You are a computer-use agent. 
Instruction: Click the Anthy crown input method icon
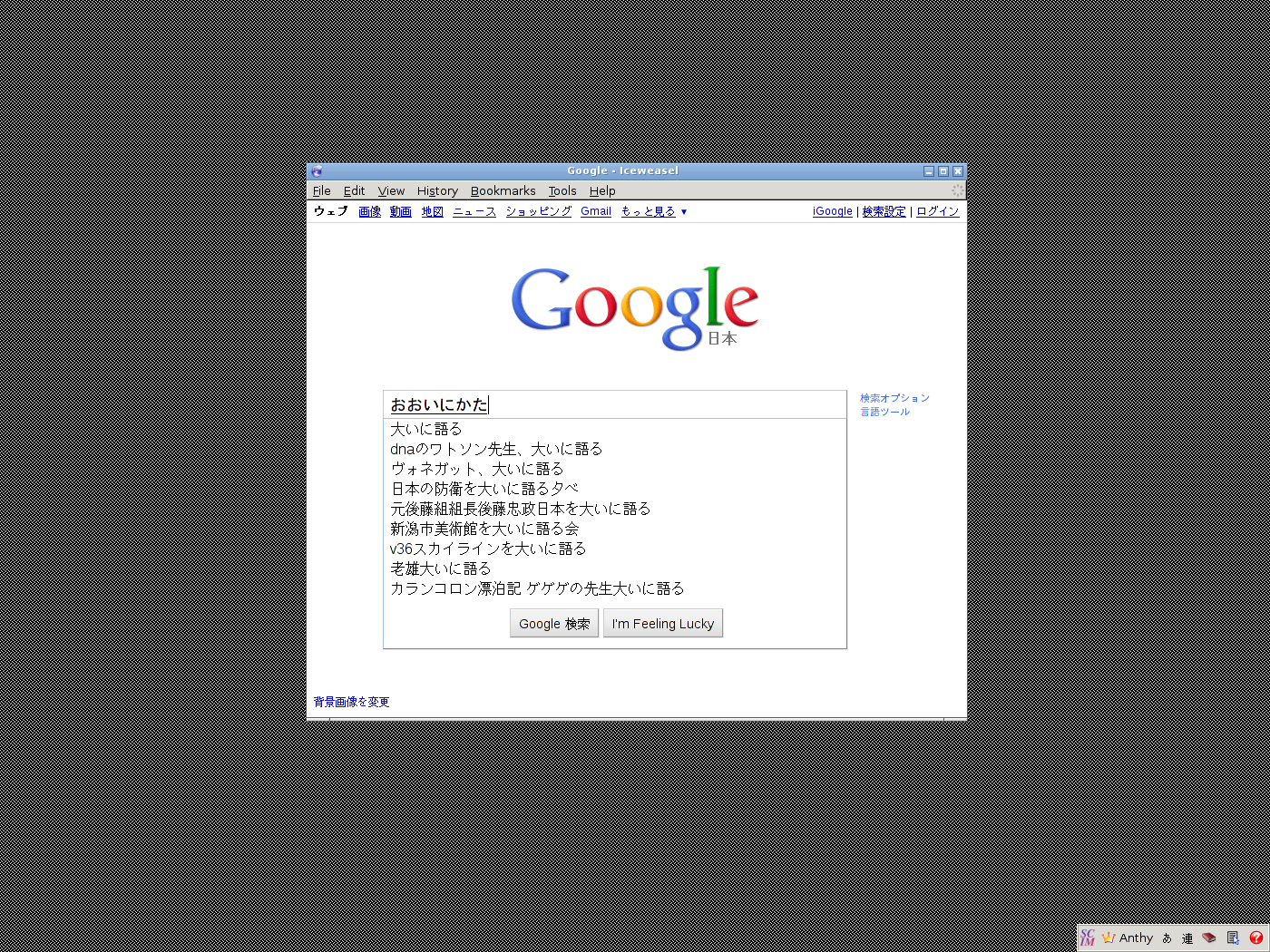pyautogui.click(x=1109, y=937)
